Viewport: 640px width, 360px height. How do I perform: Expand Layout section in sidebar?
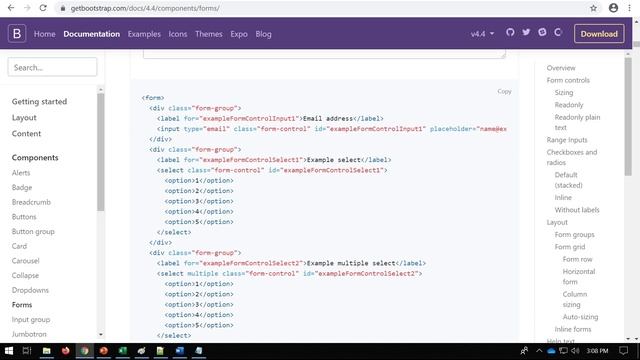[24, 118]
